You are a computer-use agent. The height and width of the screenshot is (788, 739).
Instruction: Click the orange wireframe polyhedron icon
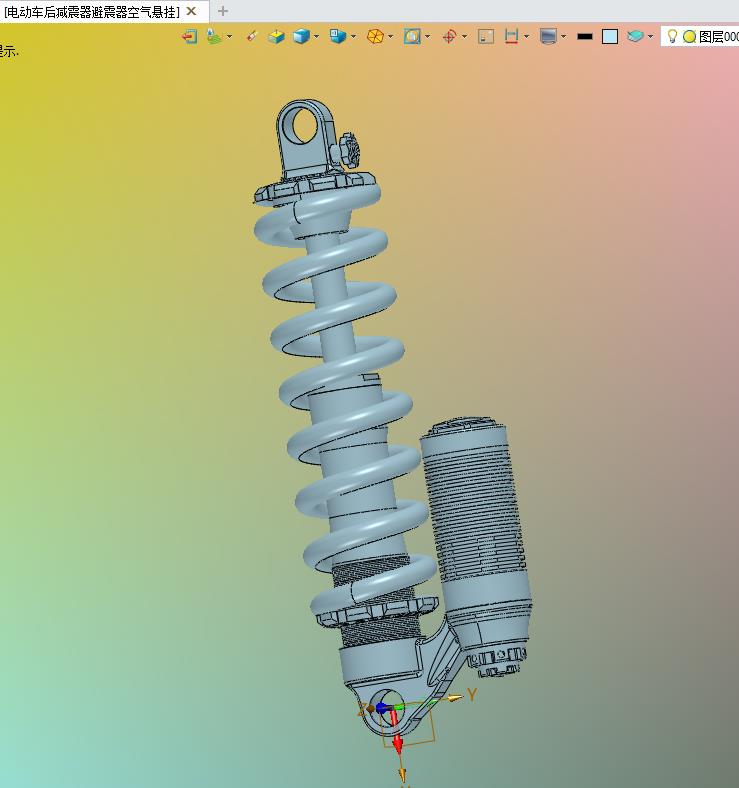coord(375,37)
